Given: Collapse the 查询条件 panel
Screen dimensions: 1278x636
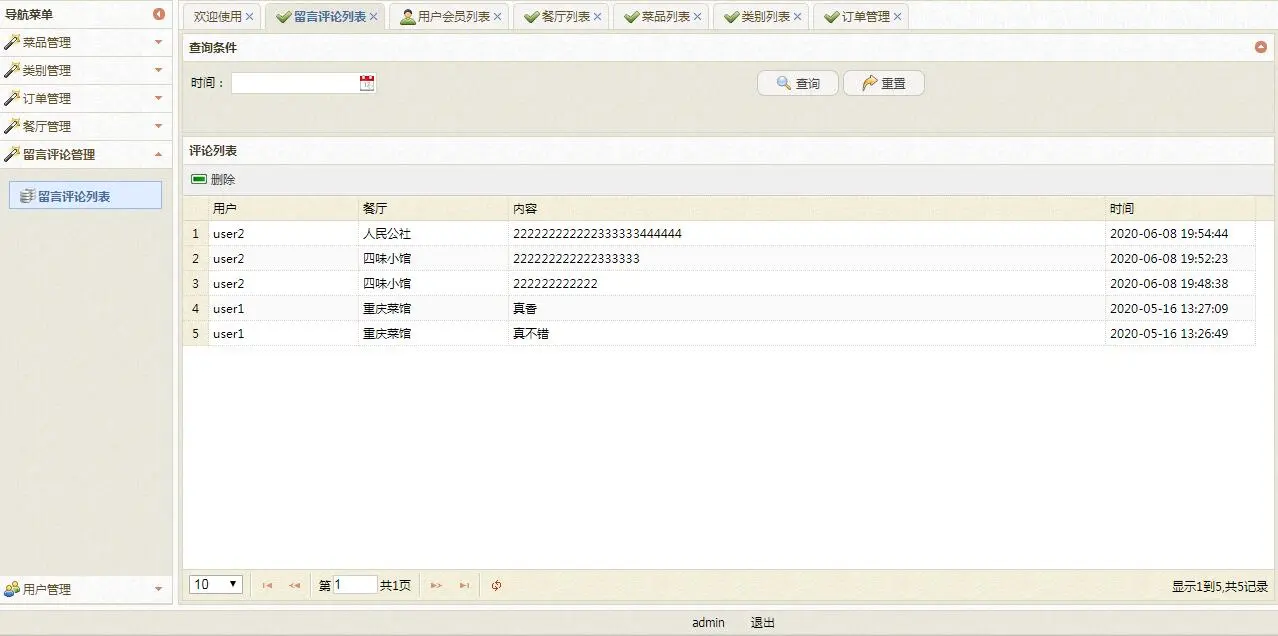Looking at the screenshot, I should [1261, 47].
